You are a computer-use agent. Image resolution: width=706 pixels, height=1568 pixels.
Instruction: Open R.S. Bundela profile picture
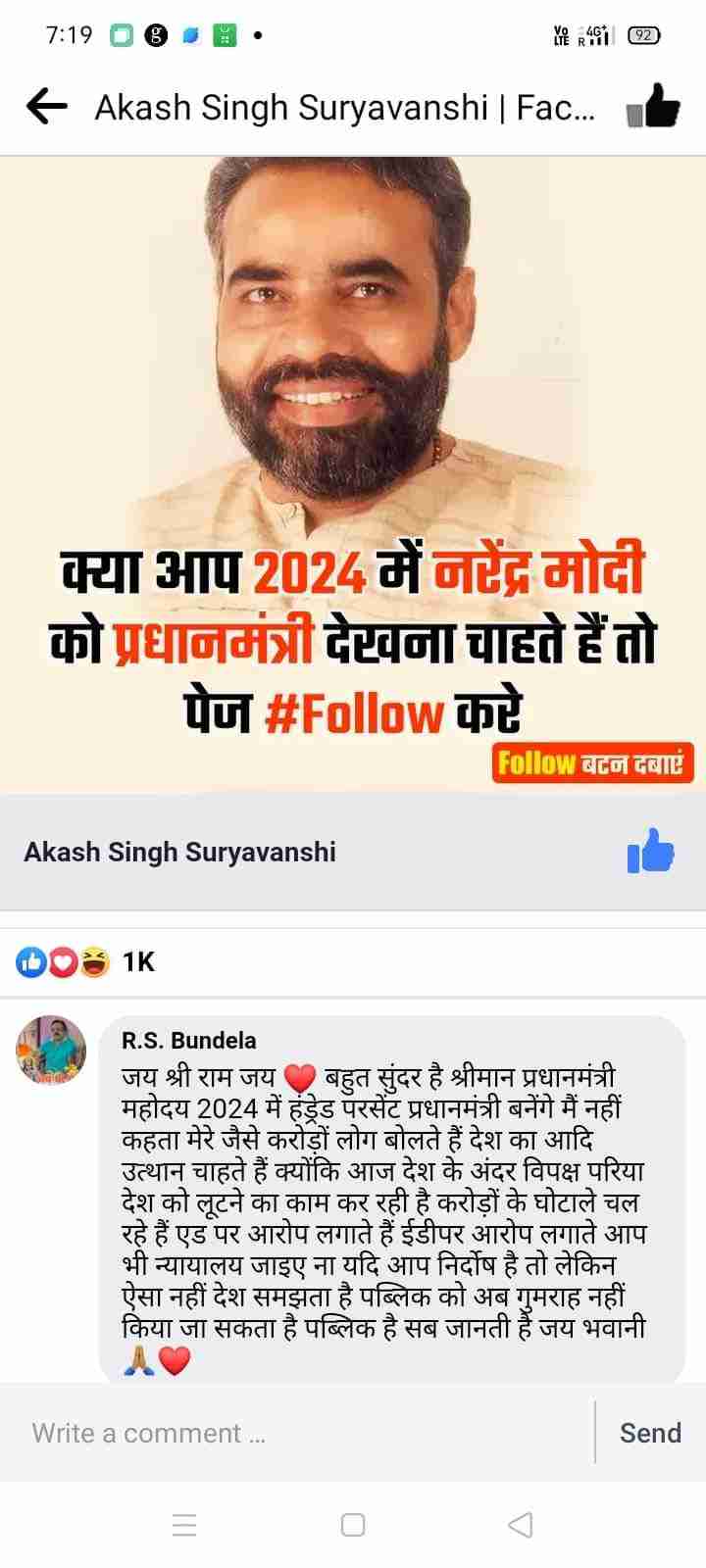pyautogui.click(x=51, y=1051)
